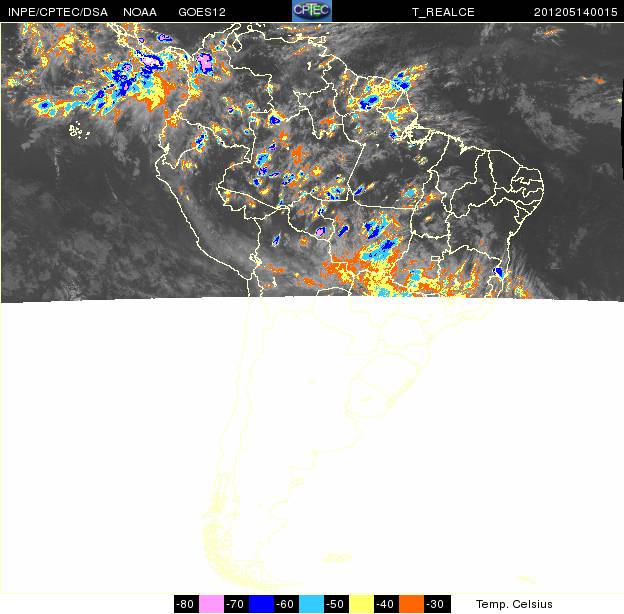Viewport: 624px width, 614px height.
Task: Select the yellow -50 legend swatch
Action: (361, 604)
